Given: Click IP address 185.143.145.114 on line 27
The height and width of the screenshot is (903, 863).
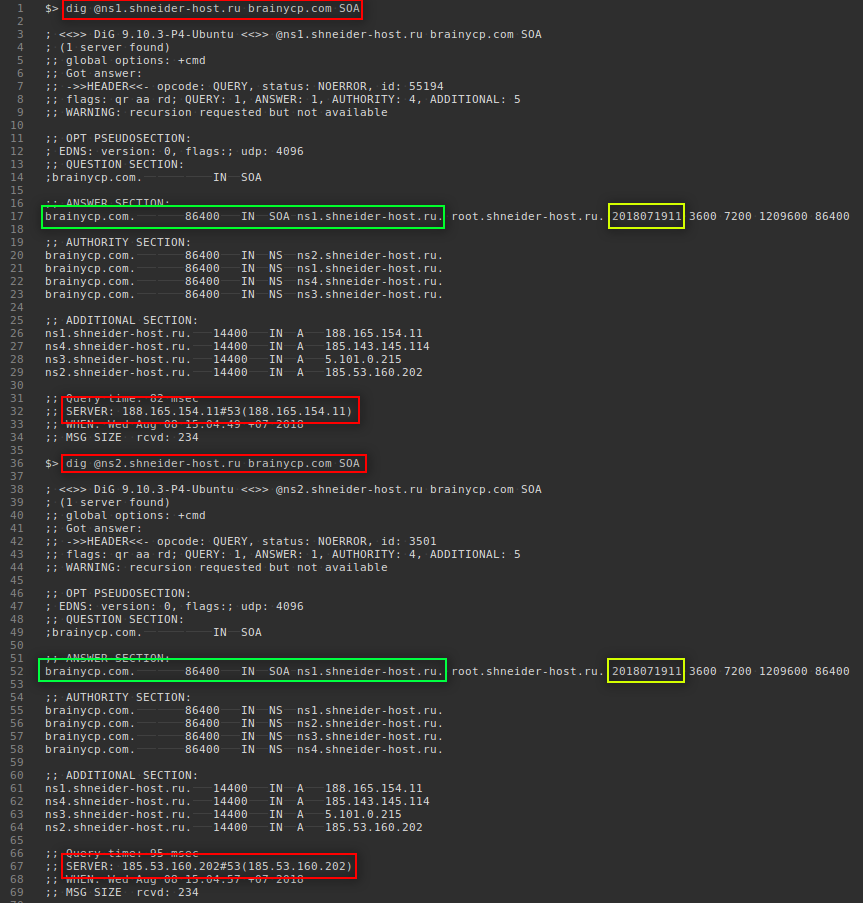Looking at the screenshot, I should tap(376, 347).
